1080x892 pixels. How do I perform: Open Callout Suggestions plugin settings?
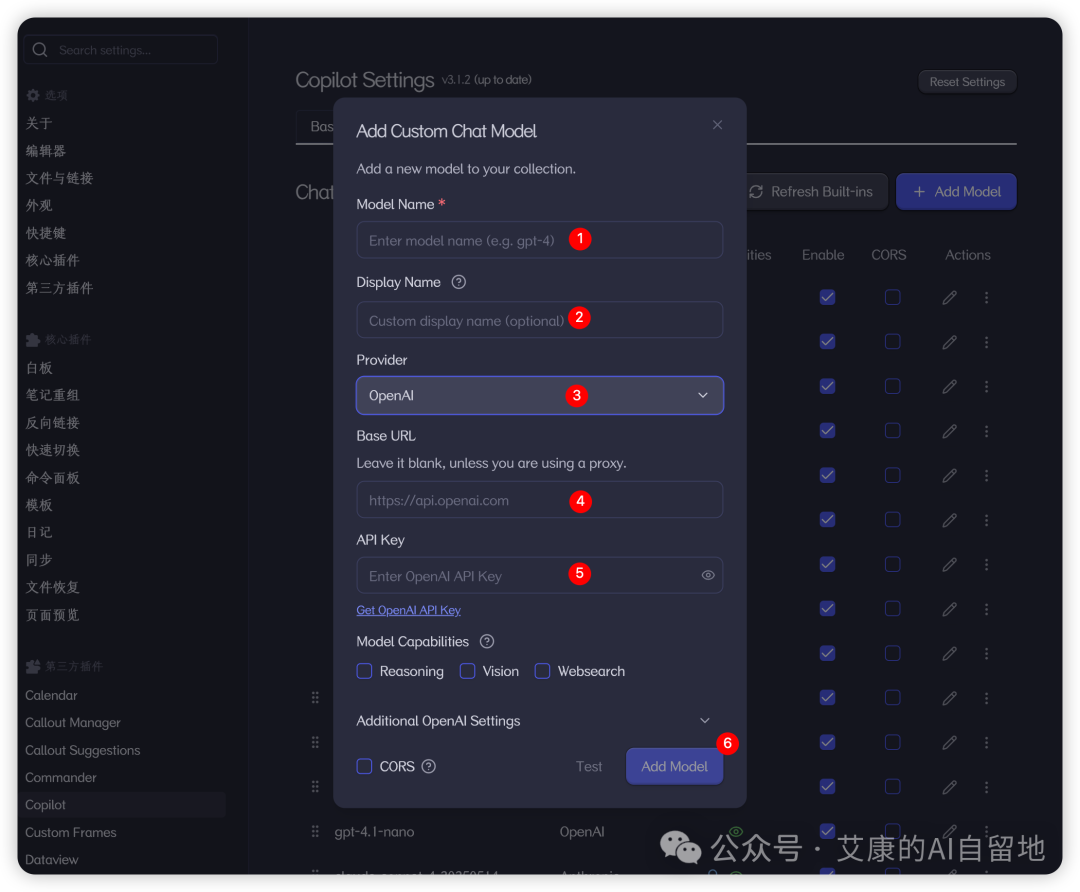[x=83, y=750]
